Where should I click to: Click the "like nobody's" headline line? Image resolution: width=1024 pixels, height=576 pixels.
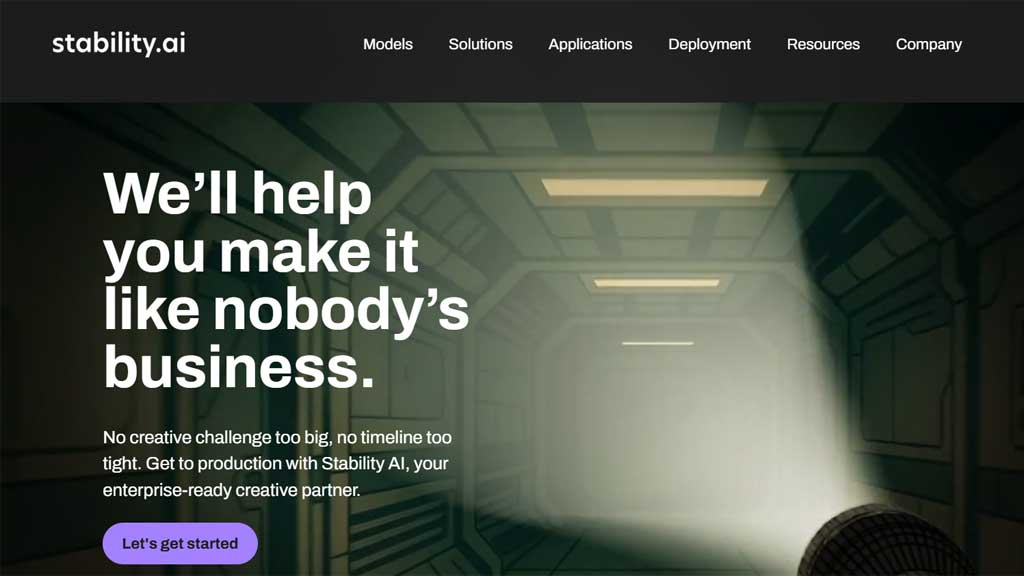click(286, 308)
